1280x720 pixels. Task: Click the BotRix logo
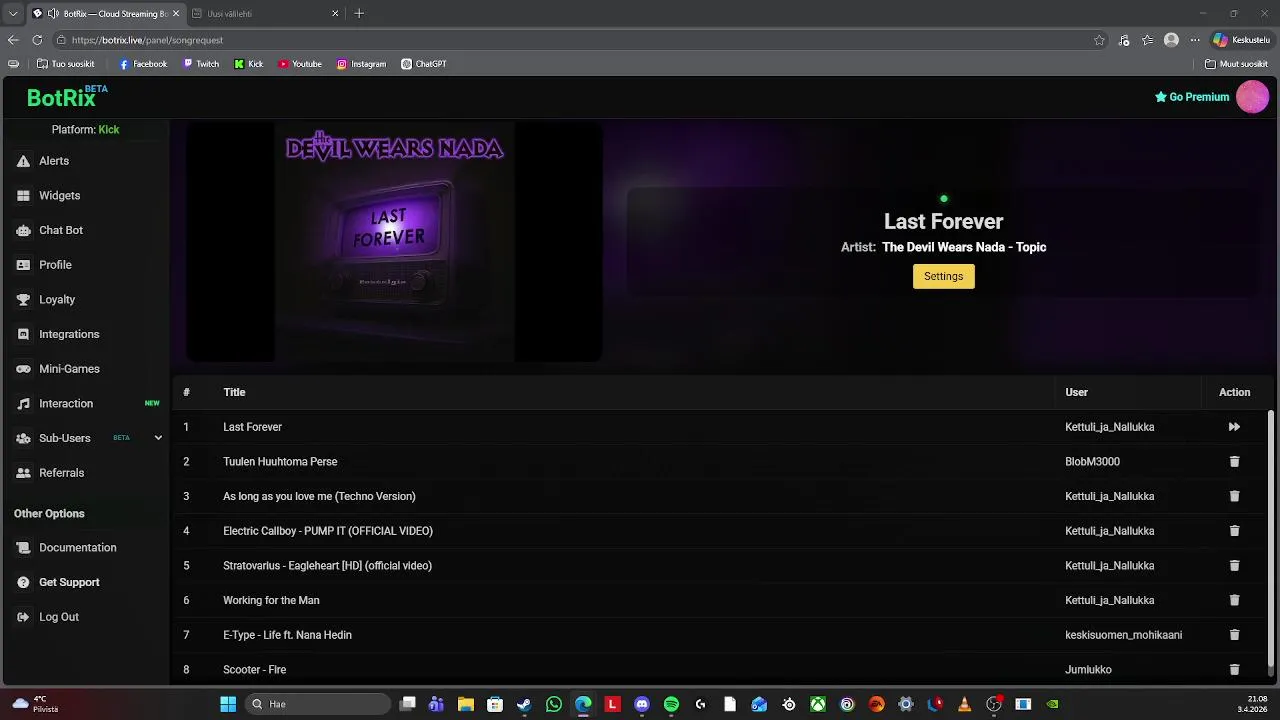coord(66,97)
